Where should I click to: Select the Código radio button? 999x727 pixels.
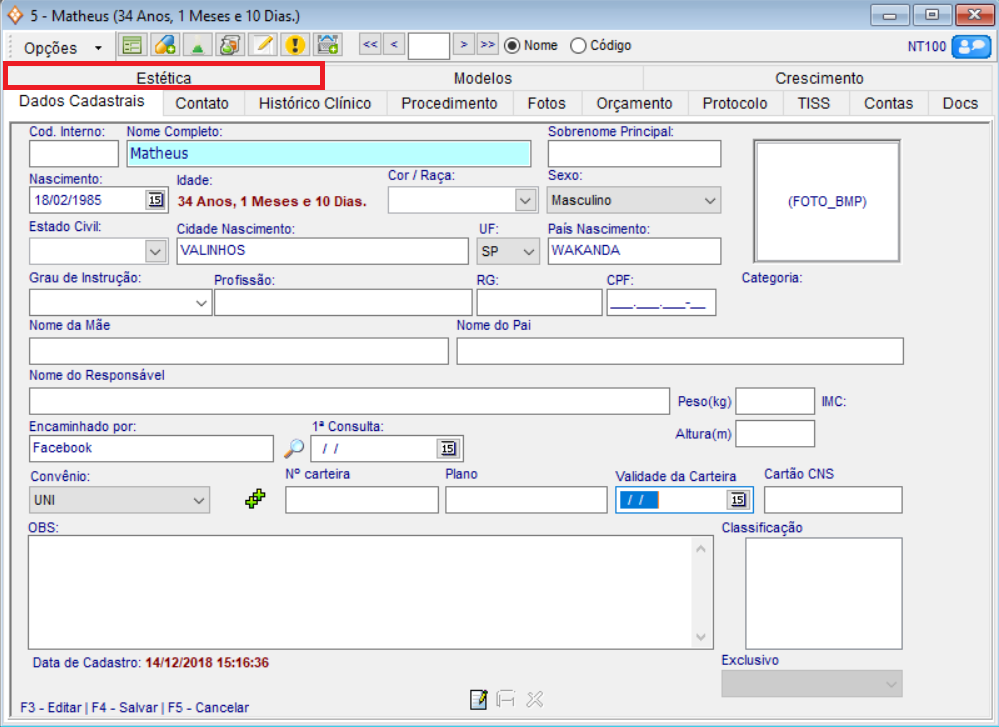pyautogui.click(x=578, y=45)
